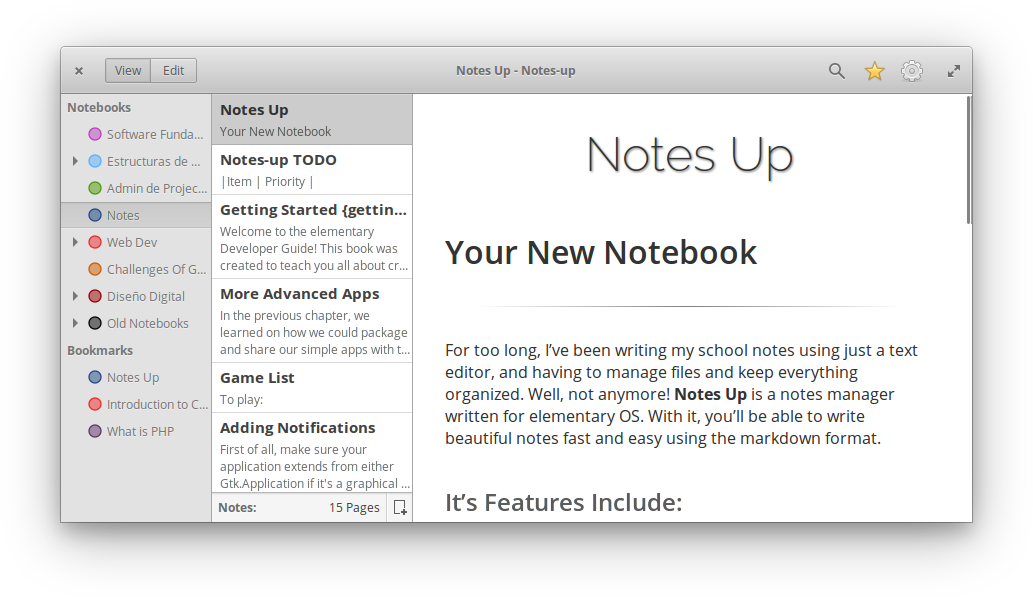Click the red circle of Web Dev
The height and width of the screenshot is (597, 1033).
95,242
